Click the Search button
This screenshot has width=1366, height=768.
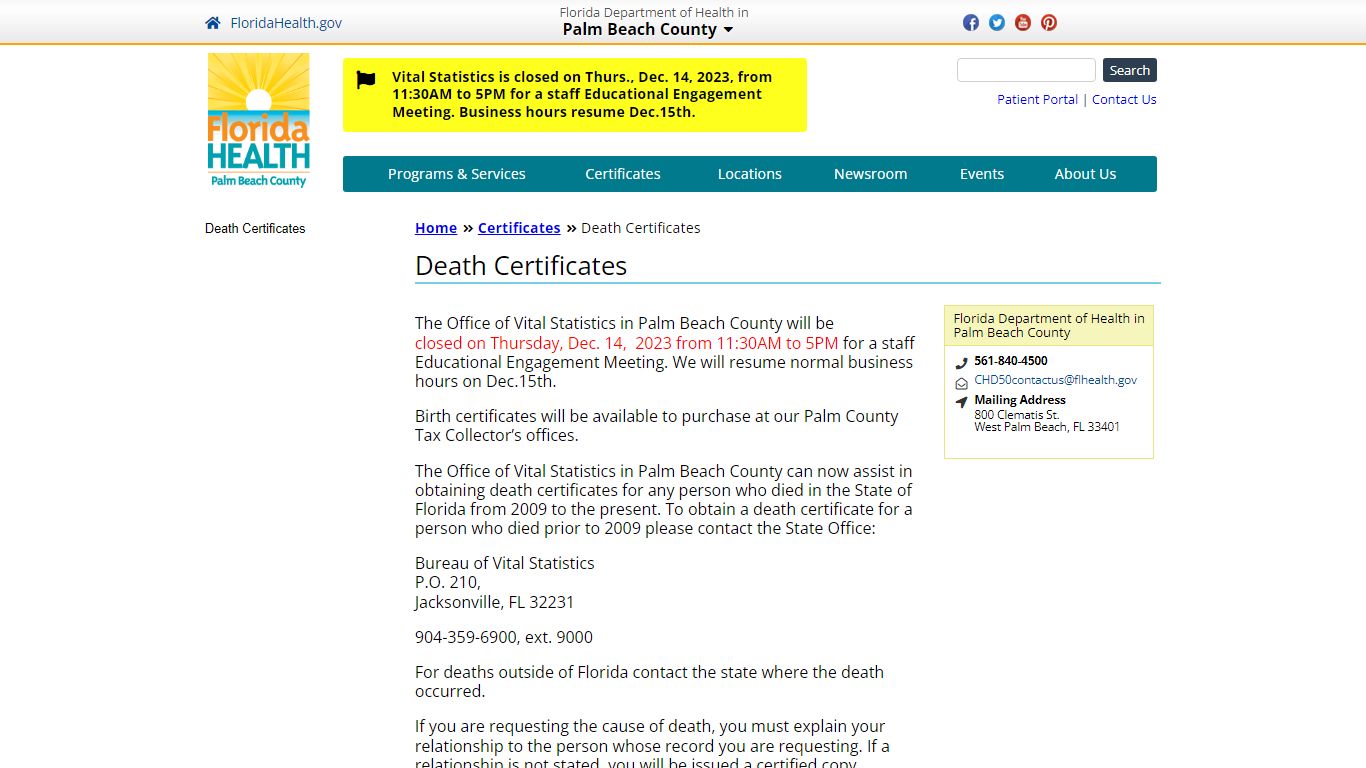(x=1130, y=70)
